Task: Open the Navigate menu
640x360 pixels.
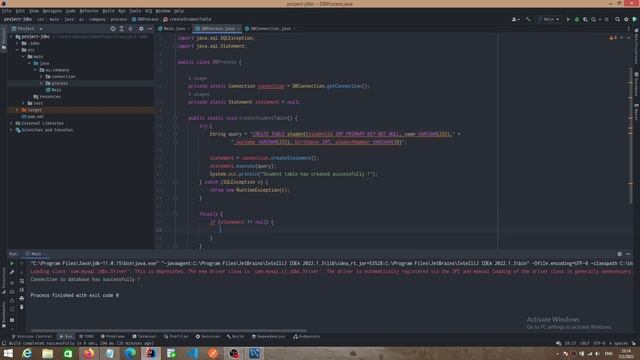Action: [x=52, y=11]
